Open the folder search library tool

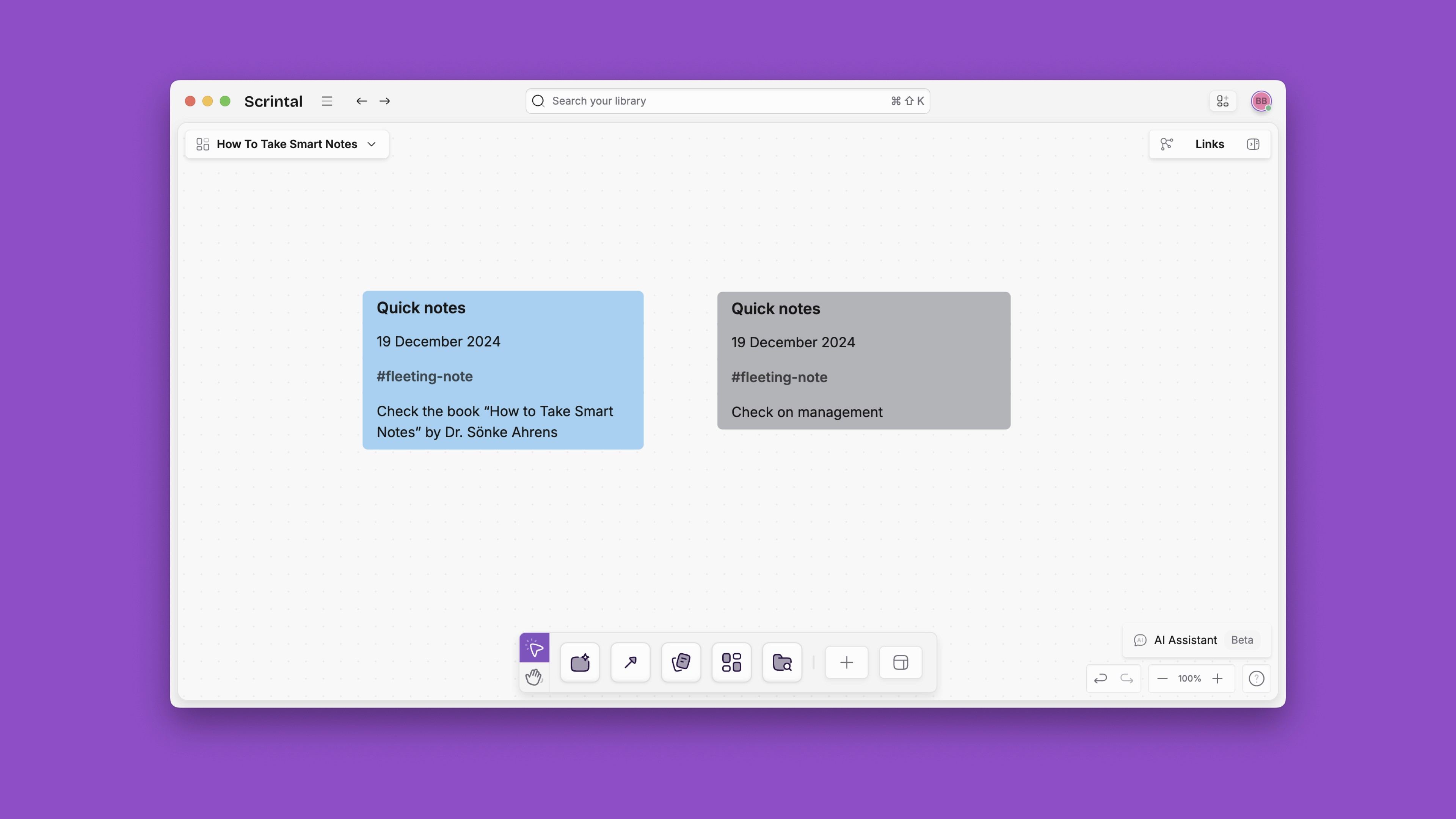782,662
